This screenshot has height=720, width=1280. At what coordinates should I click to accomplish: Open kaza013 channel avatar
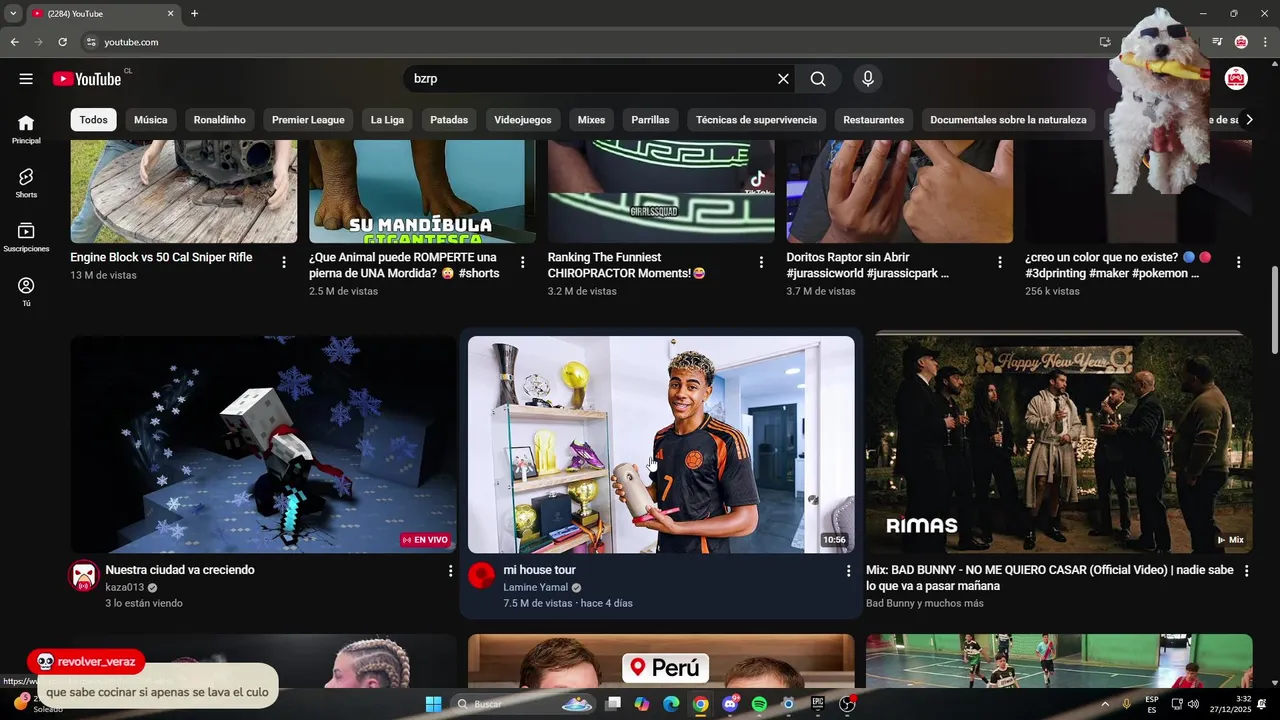click(x=84, y=576)
